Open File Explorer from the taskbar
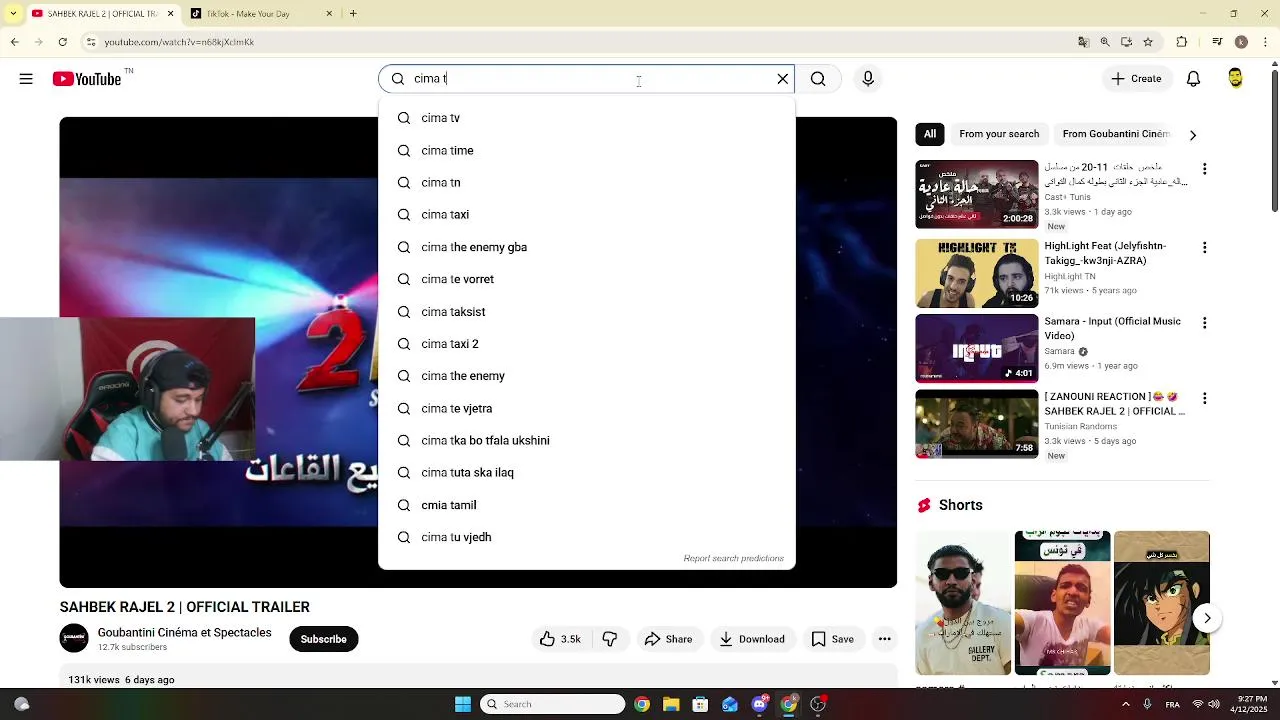This screenshot has height=720, width=1280. click(x=671, y=704)
